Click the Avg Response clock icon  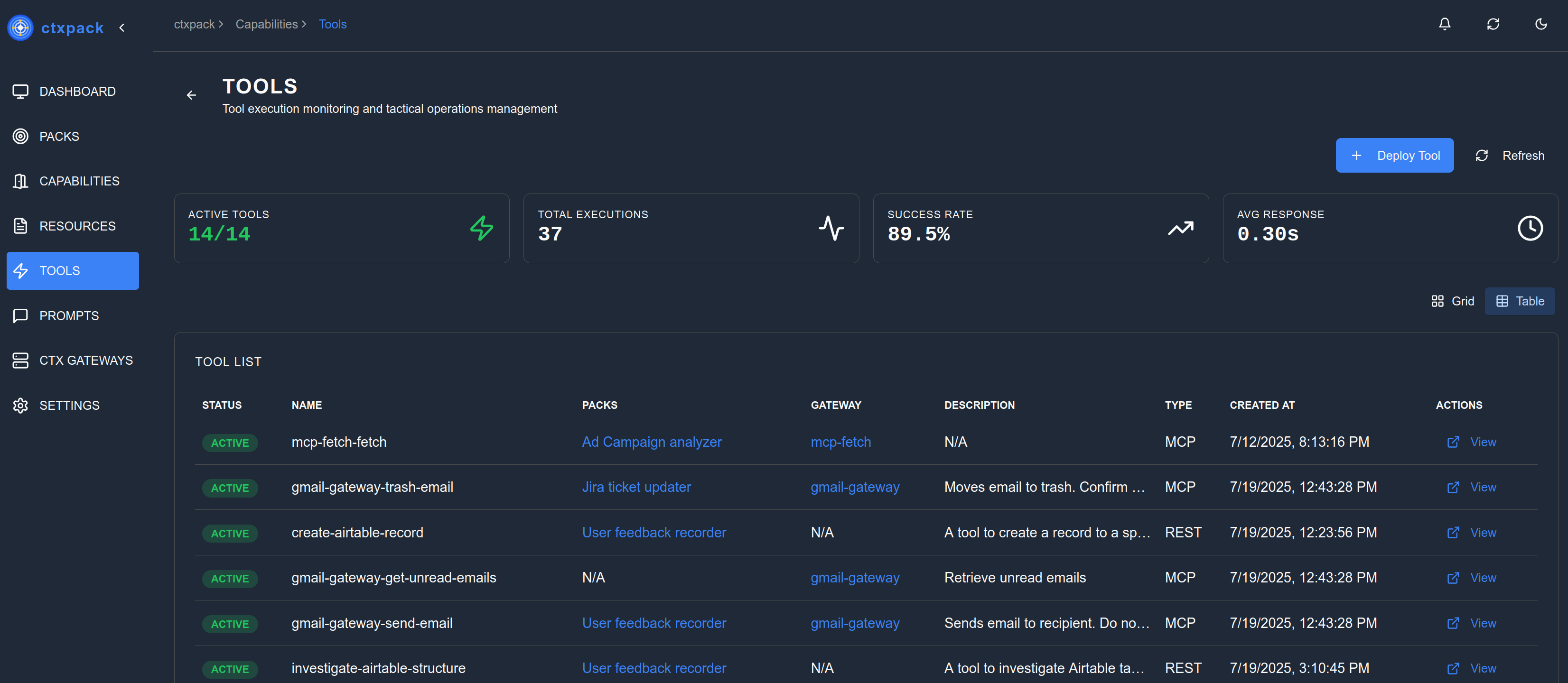click(1530, 228)
